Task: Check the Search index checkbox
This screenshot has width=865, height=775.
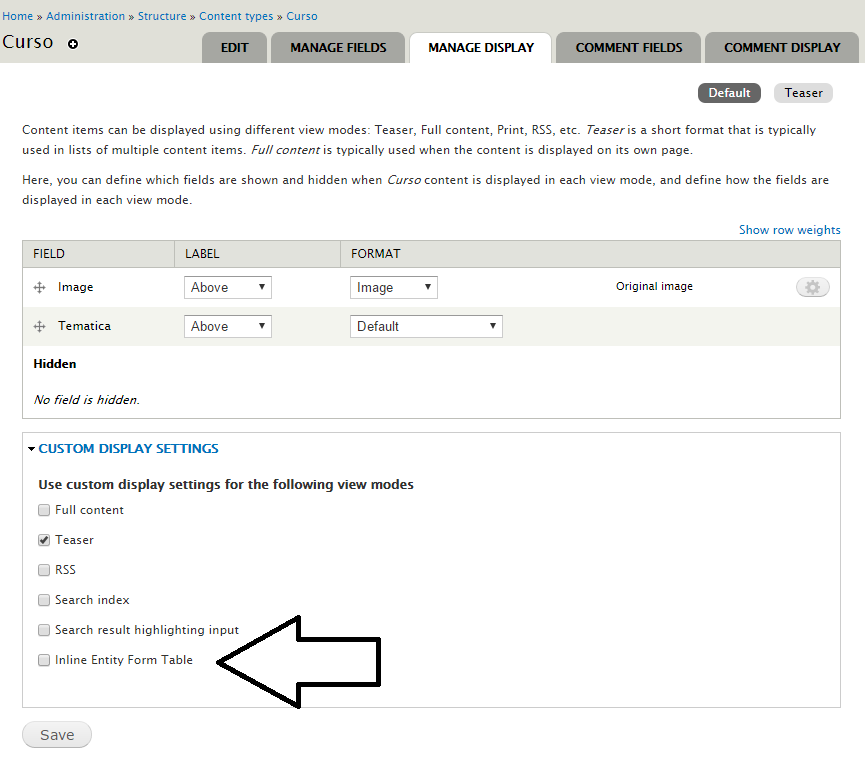Action: (44, 600)
